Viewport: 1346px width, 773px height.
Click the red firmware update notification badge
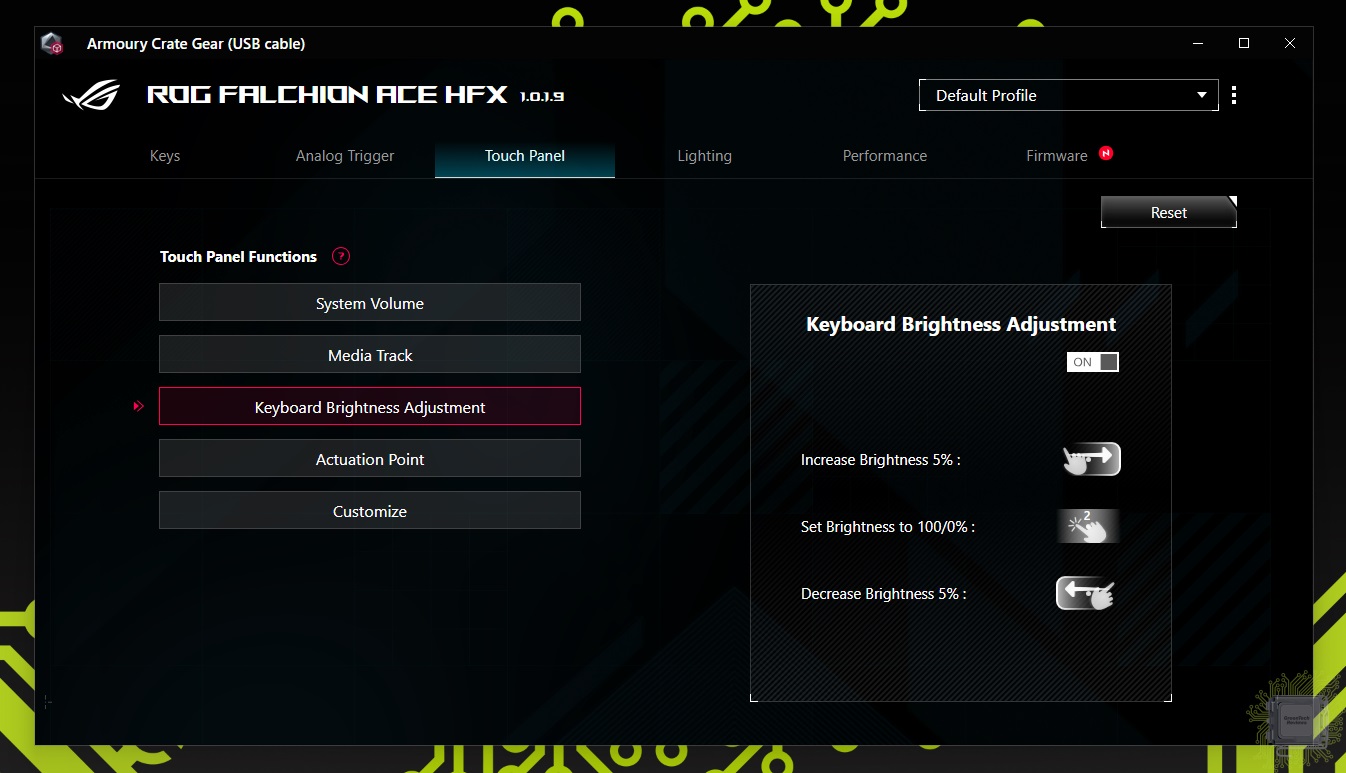tap(1105, 153)
